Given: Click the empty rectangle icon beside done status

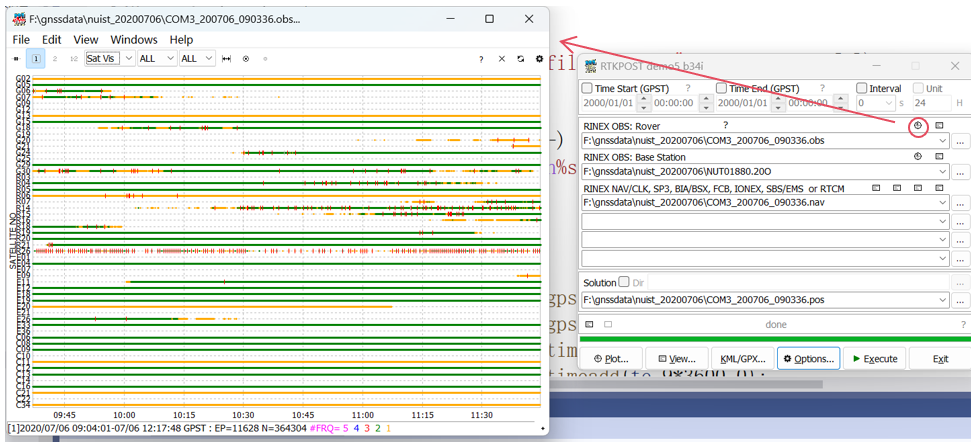Looking at the screenshot, I should (608, 324).
